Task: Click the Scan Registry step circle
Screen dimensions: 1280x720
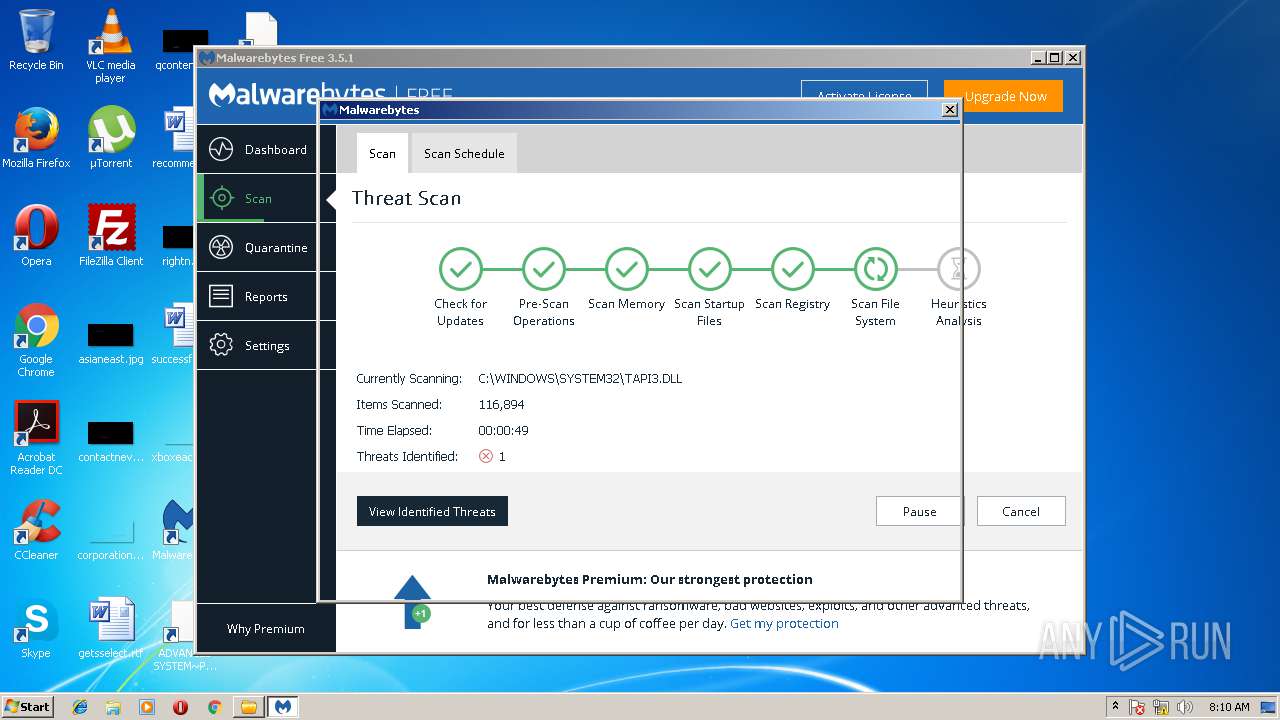Action: tap(792, 269)
